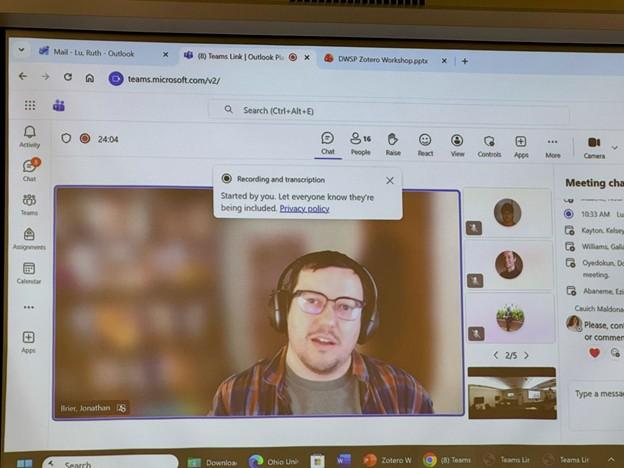Open Apps in the meeting toolbar
624x468 pixels.
click(521, 146)
